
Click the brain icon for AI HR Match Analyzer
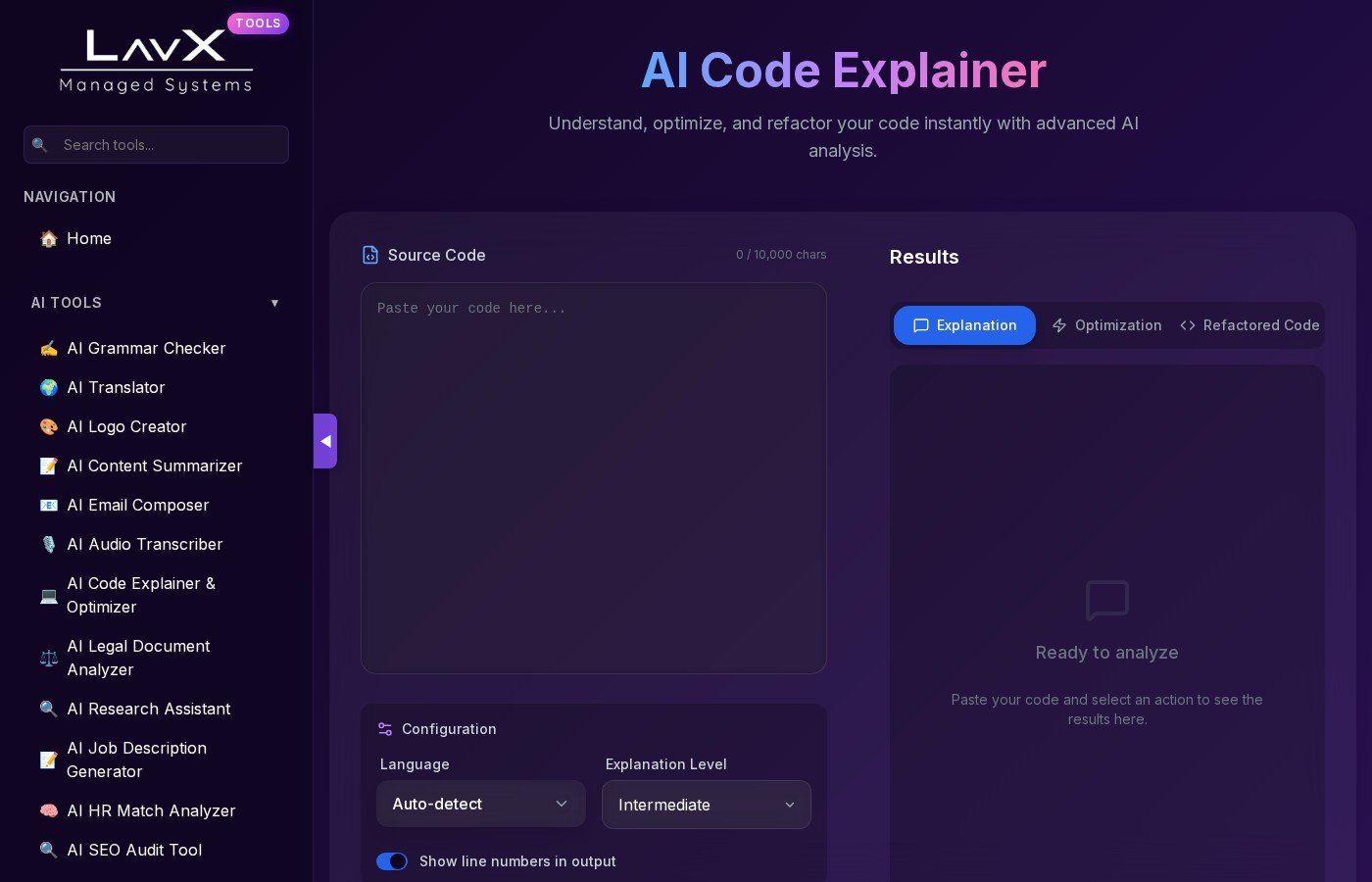click(48, 811)
